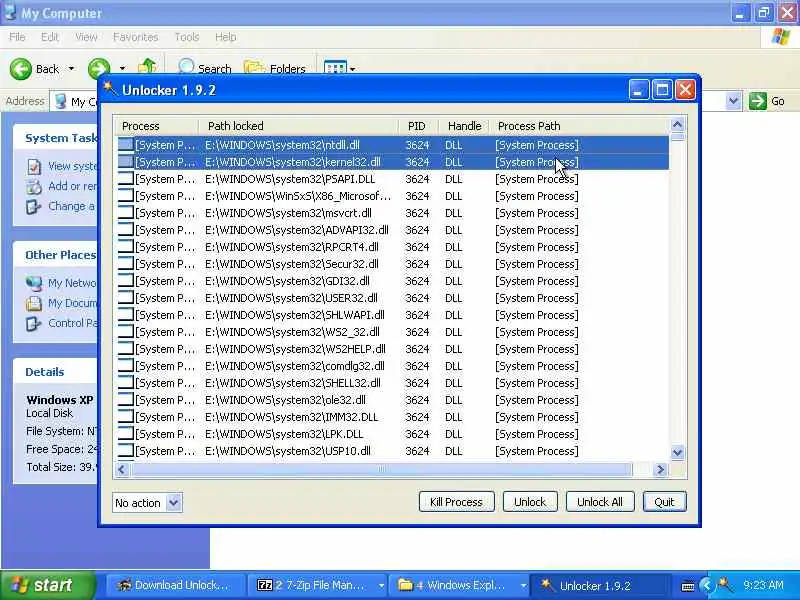Click path E:\WINDOWS\system32\comdlg32.dll
This screenshot has width=800, height=600.
click(295, 366)
